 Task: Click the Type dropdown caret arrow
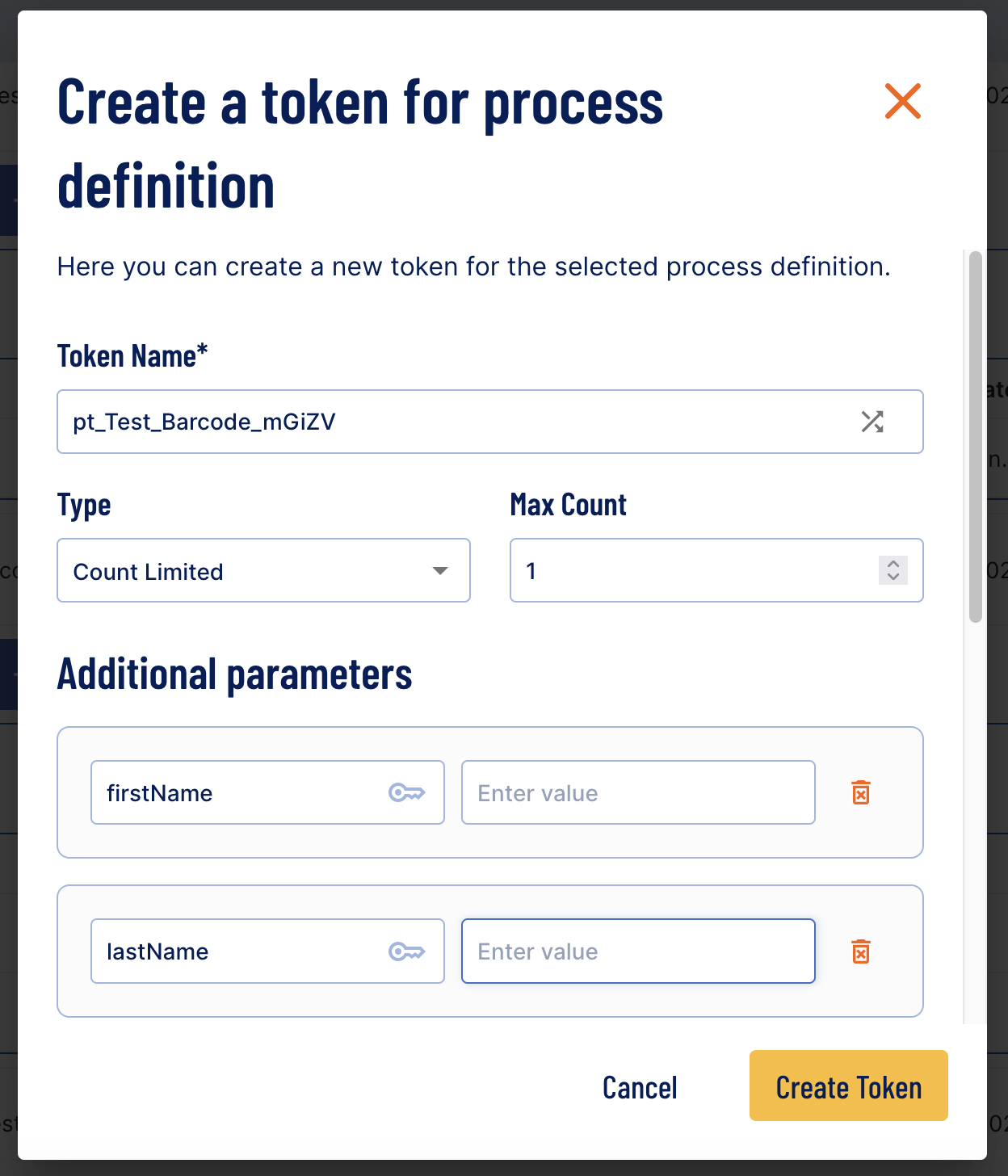[x=440, y=571]
